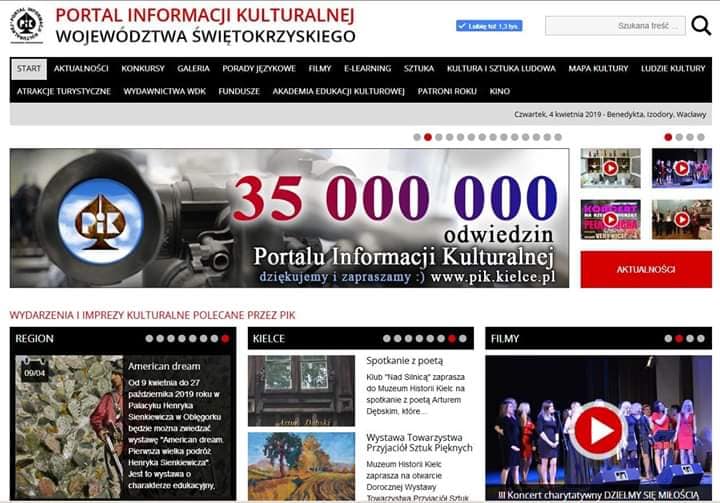
Task: Select first dot in FILMY panel pager
Action: (x=668, y=339)
